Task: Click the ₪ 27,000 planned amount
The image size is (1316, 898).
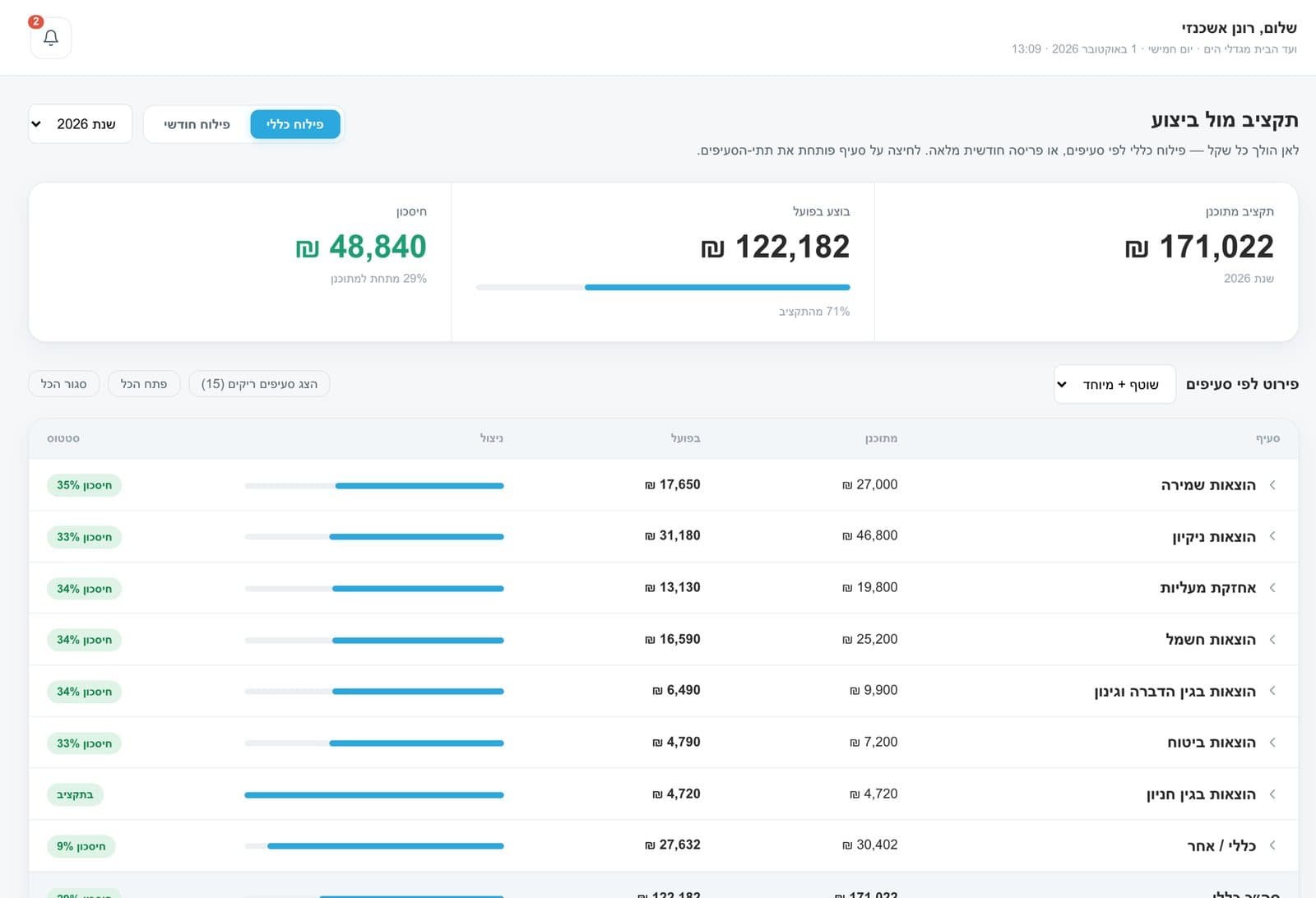Action: click(x=869, y=484)
